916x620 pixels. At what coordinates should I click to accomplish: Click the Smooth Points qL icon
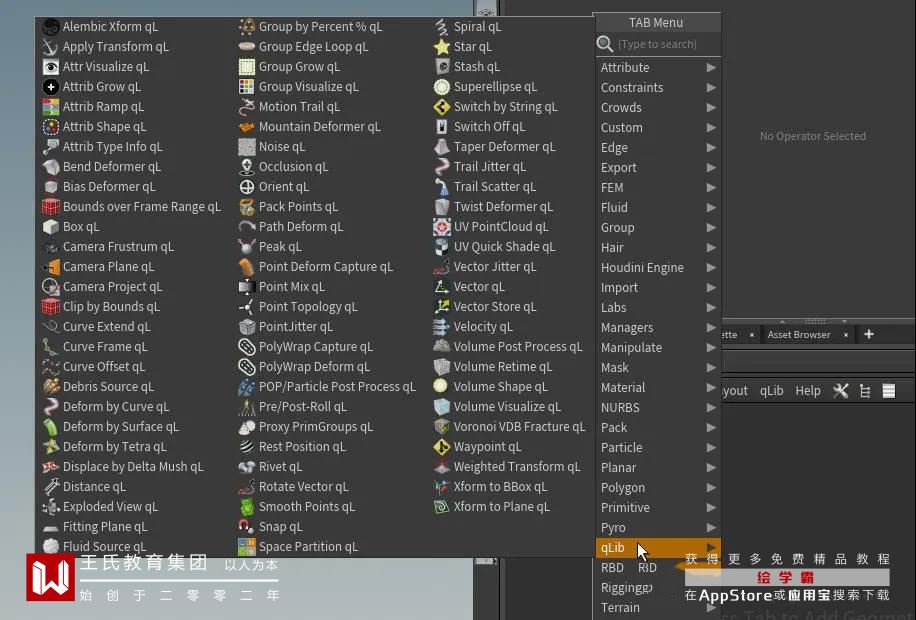[247, 507]
